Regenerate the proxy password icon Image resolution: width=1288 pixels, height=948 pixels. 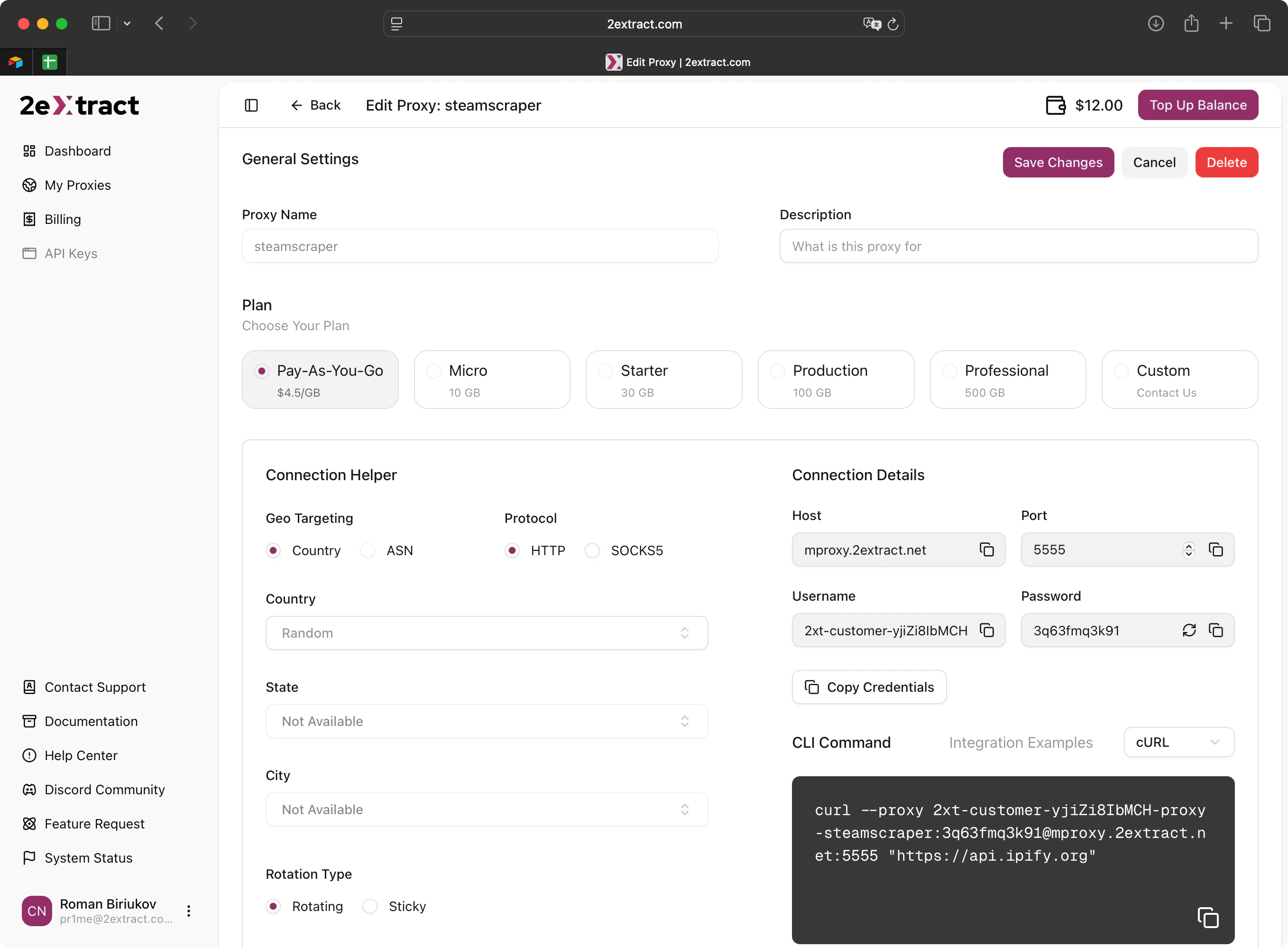1189,630
